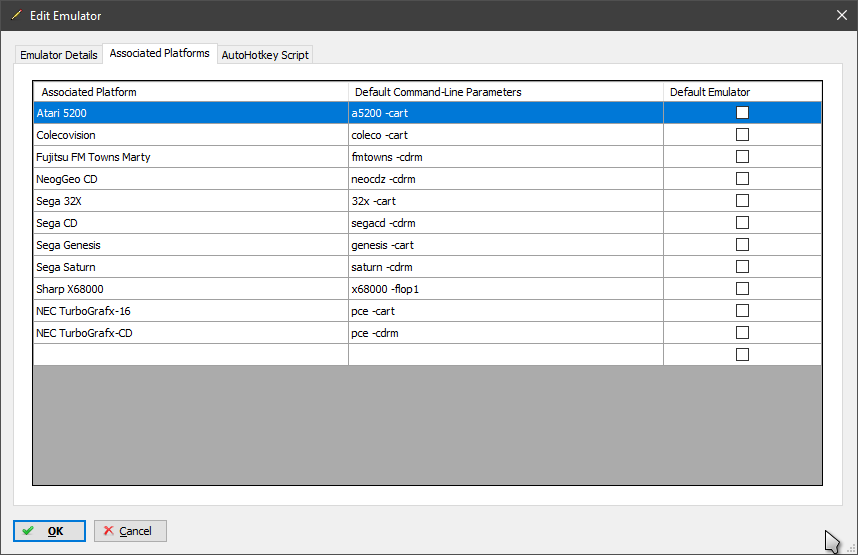
Task: Check Default Emulator for Atari 5200
Action: click(743, 113)
